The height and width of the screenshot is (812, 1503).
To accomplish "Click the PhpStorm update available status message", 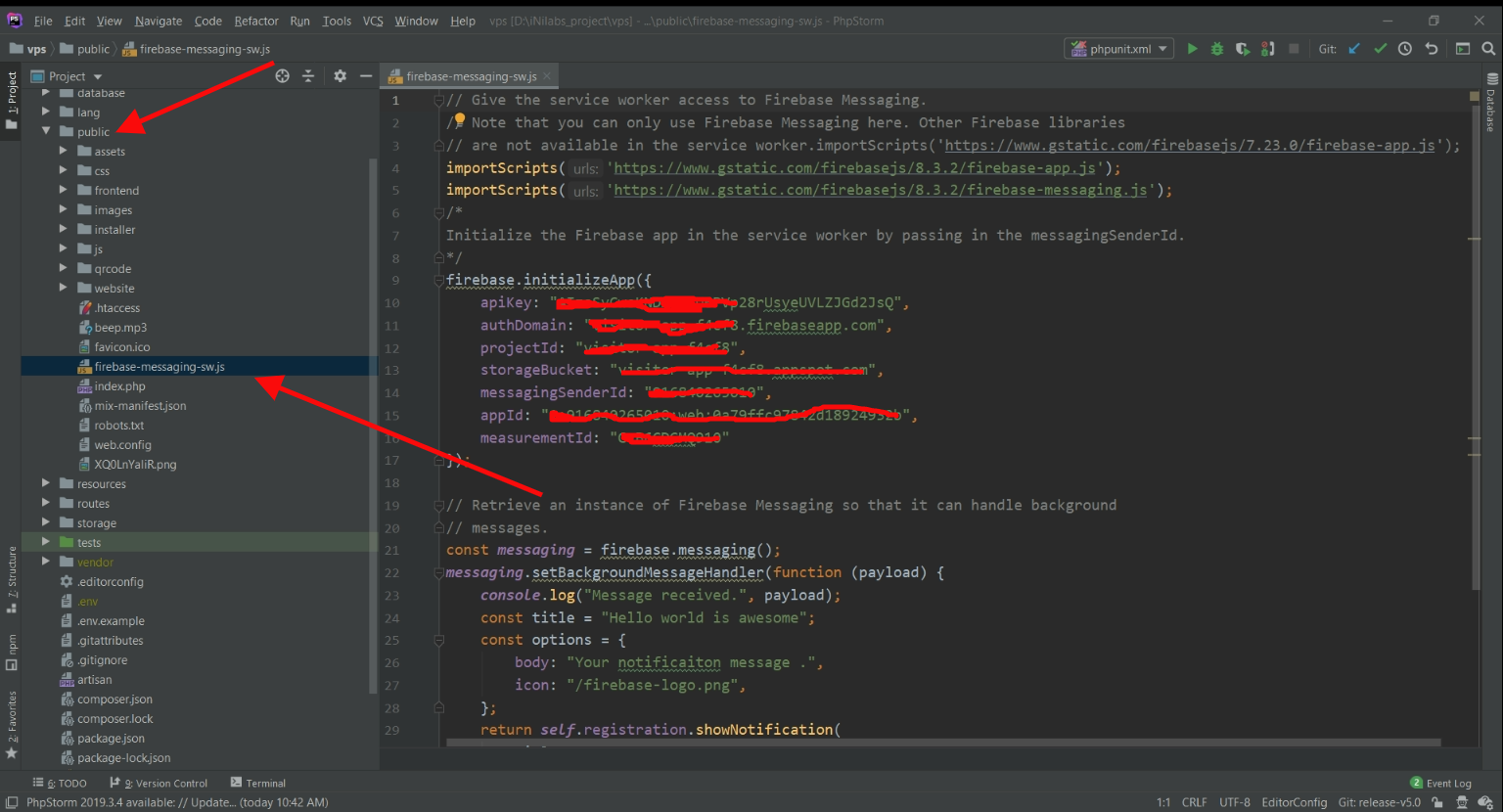I will [x=177, y=802].
